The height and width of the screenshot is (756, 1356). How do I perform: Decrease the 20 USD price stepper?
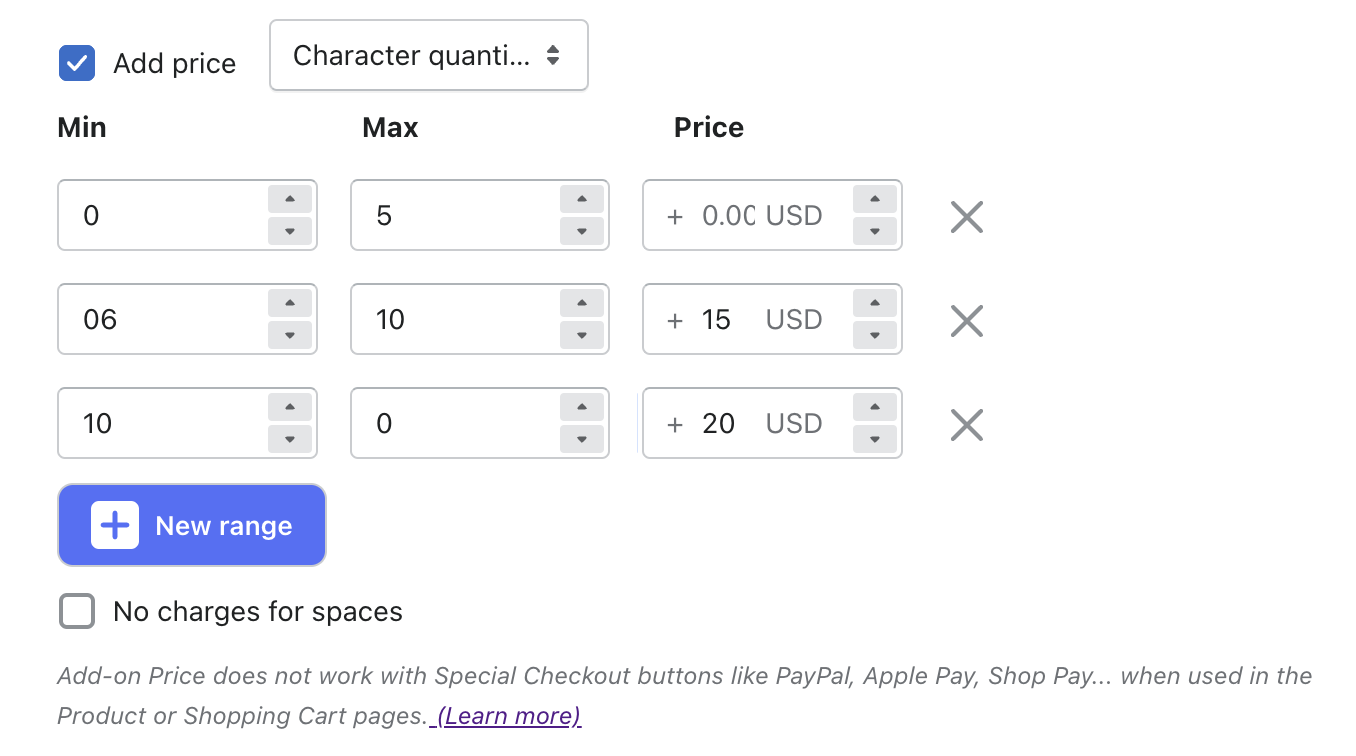coord(875,440)
